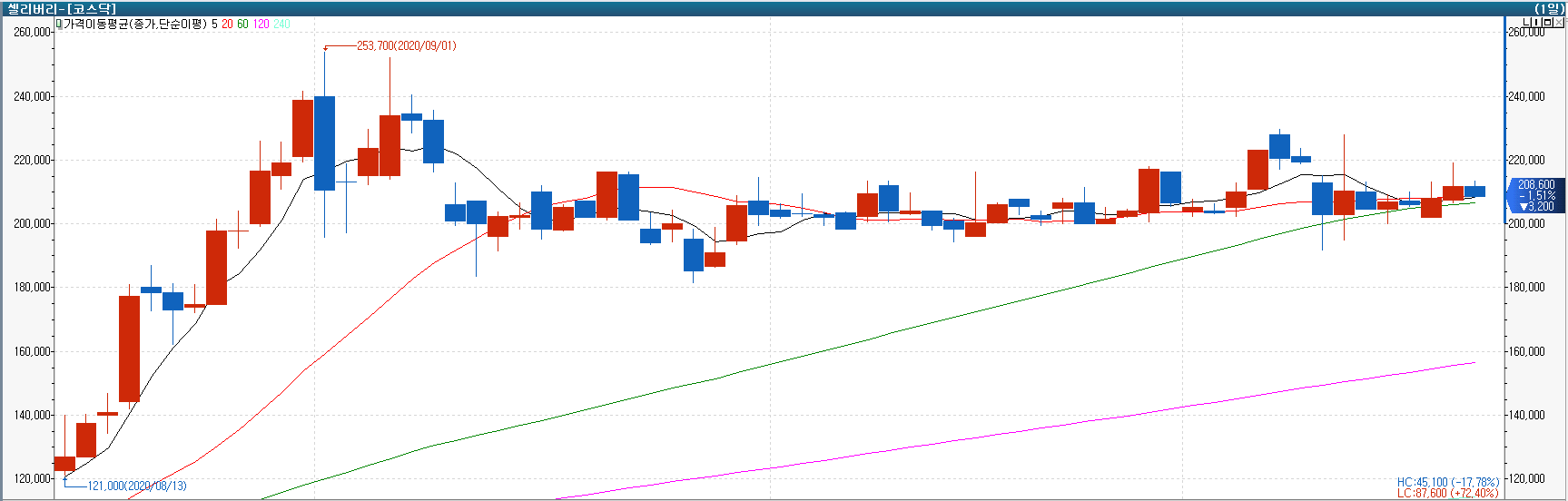Select the cyan 240-period moving average label
The image size is (1568, 501).
pos(281,25)
